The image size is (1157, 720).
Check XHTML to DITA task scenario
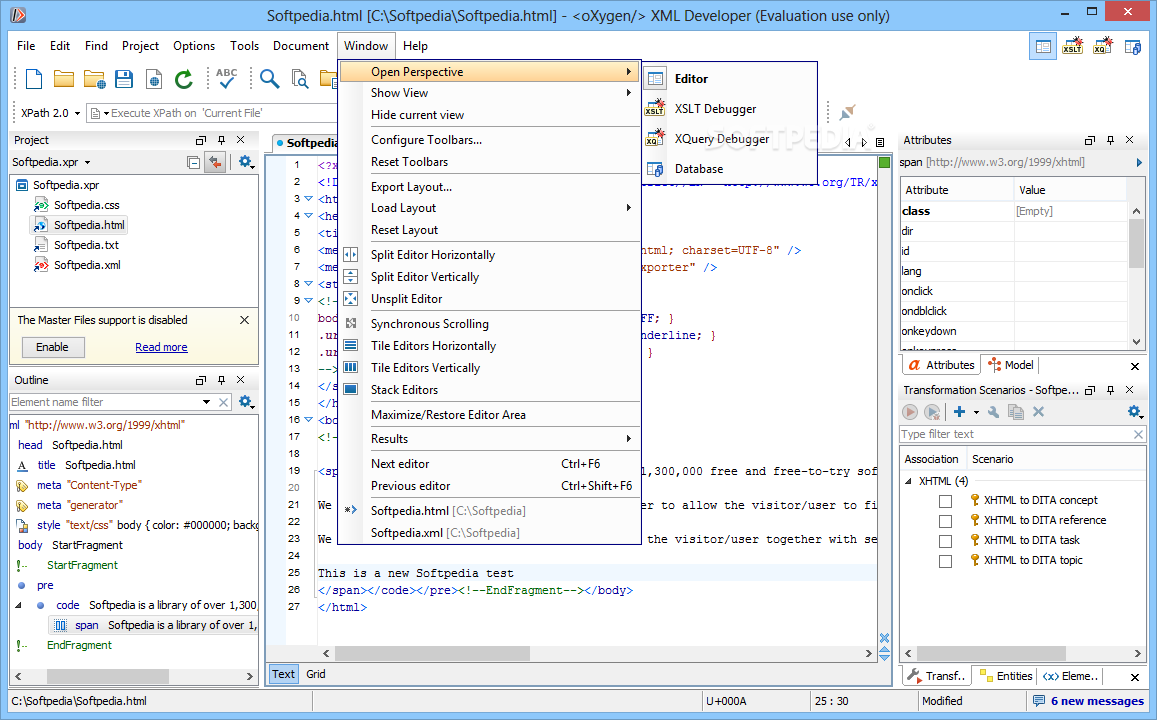tap(945, 541)
